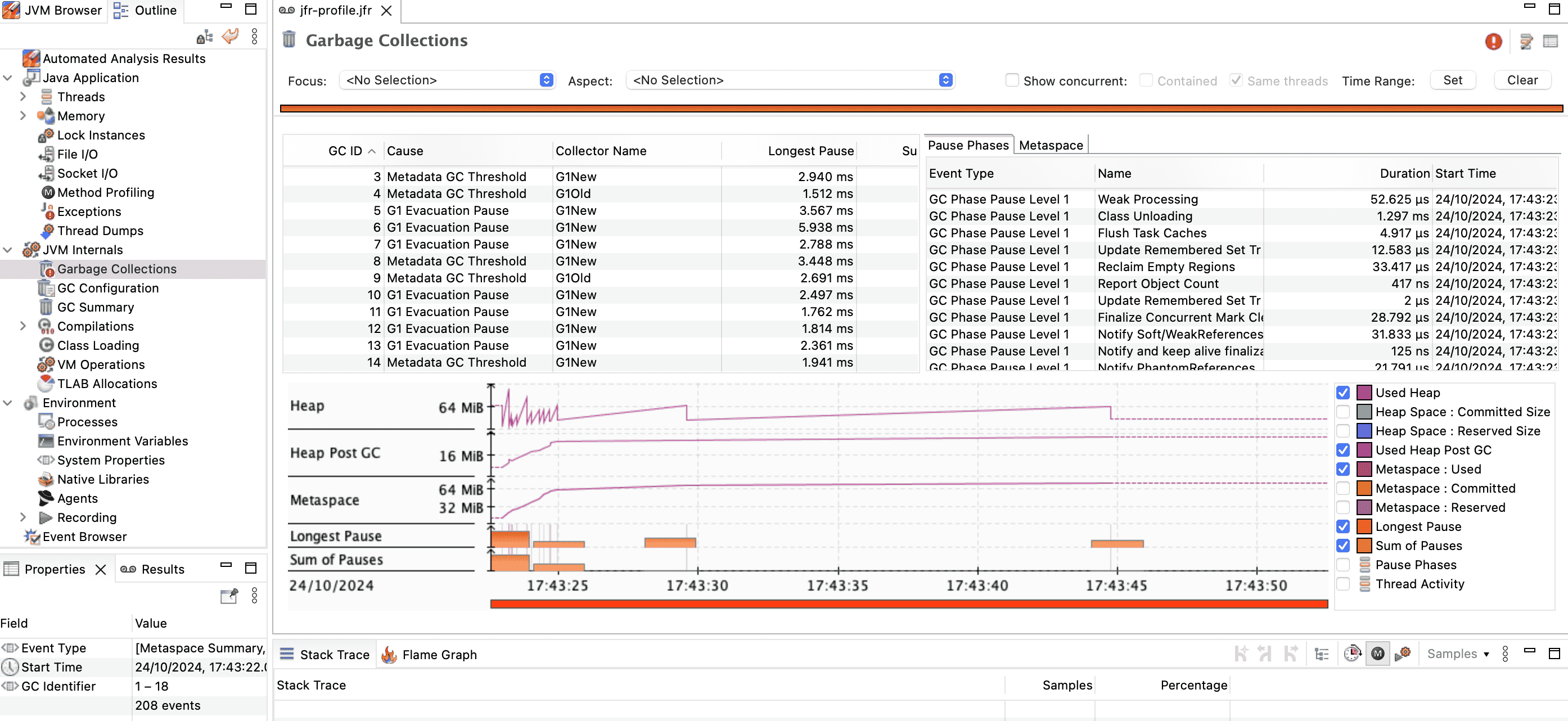
Task: Switch to the Metaspace tab
Action: tap(1051, 145)
